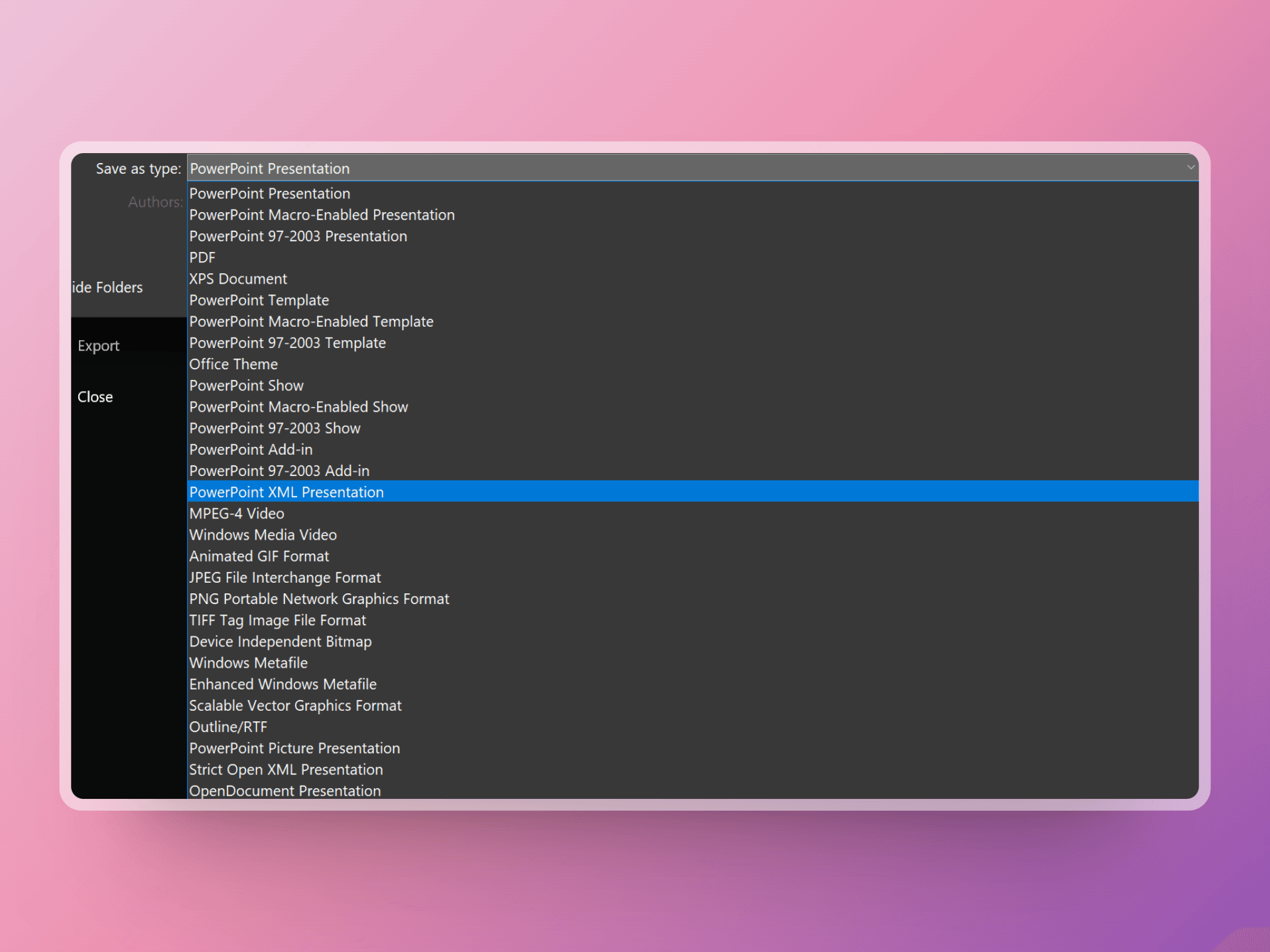The image size is (1270, 952).
Task: Choose Enhanced Windows Metafile
Action: [692, 684]
